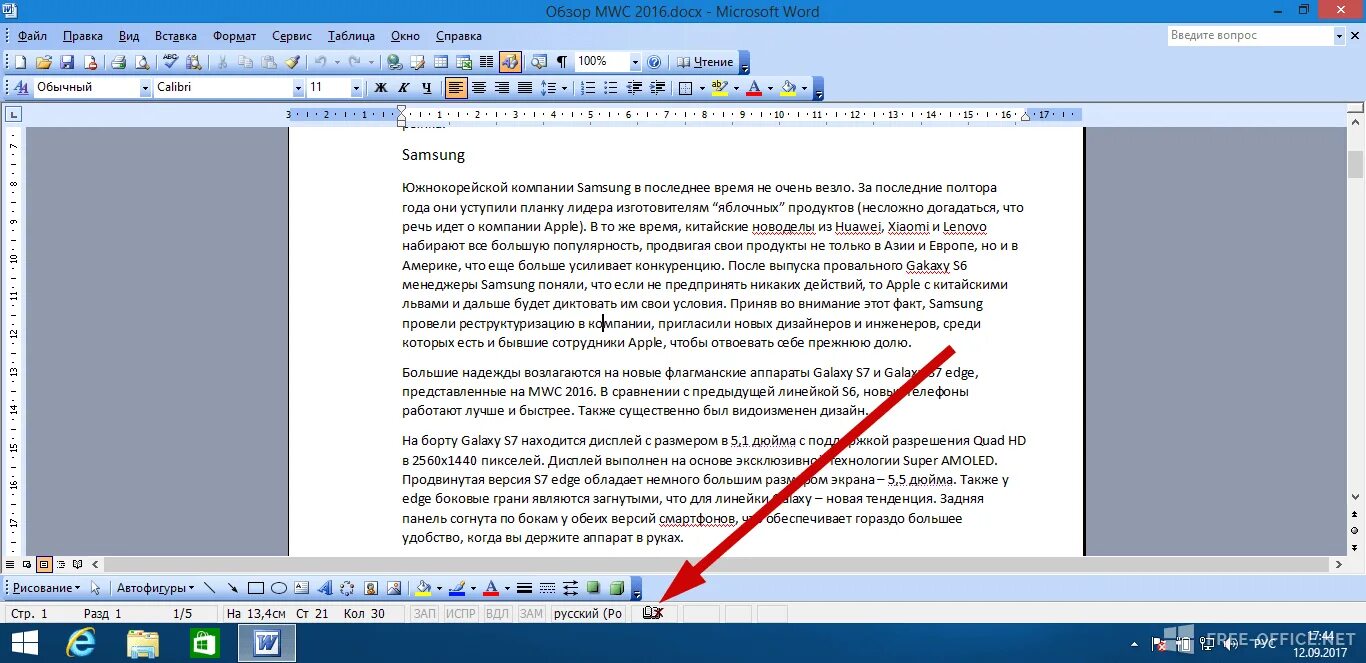Click the spelling status book icon
Screen dimensions: 1366x663
coord(653,613)
